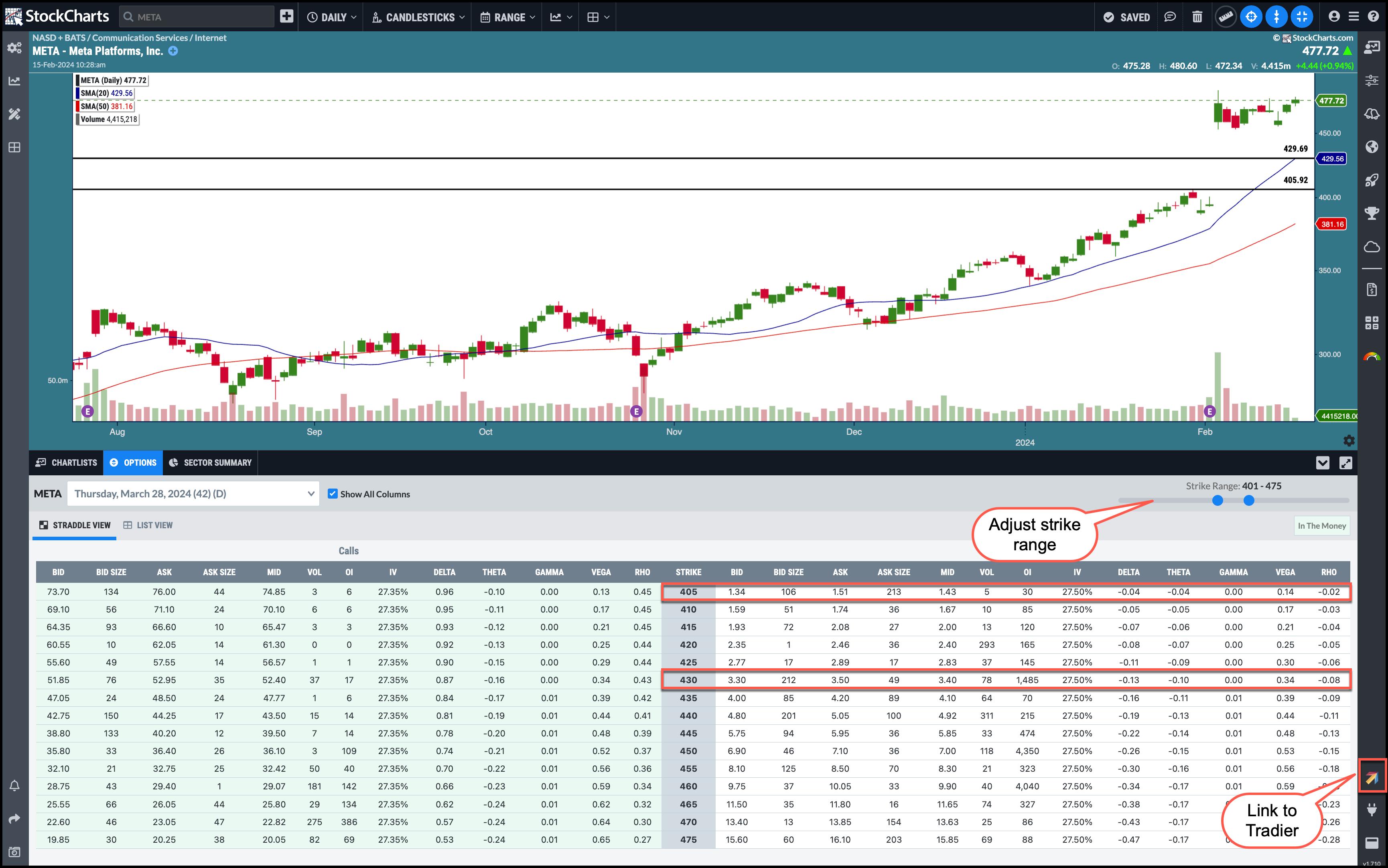Viewport: 1388px width, 868px height.
Task: Select the ruler measurement tool
Action: click(x=1225, y=17)
